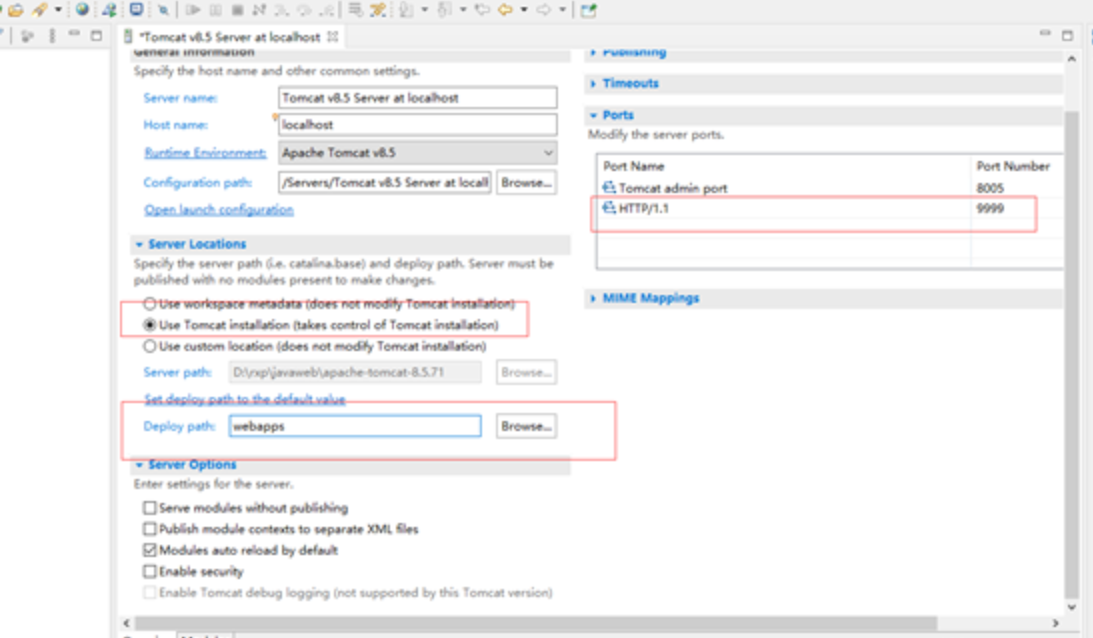Image resolution: width=1093 pixels, height=638 pixels.
Task: Click the open folder toolbar icon
Action: [16, 10]
